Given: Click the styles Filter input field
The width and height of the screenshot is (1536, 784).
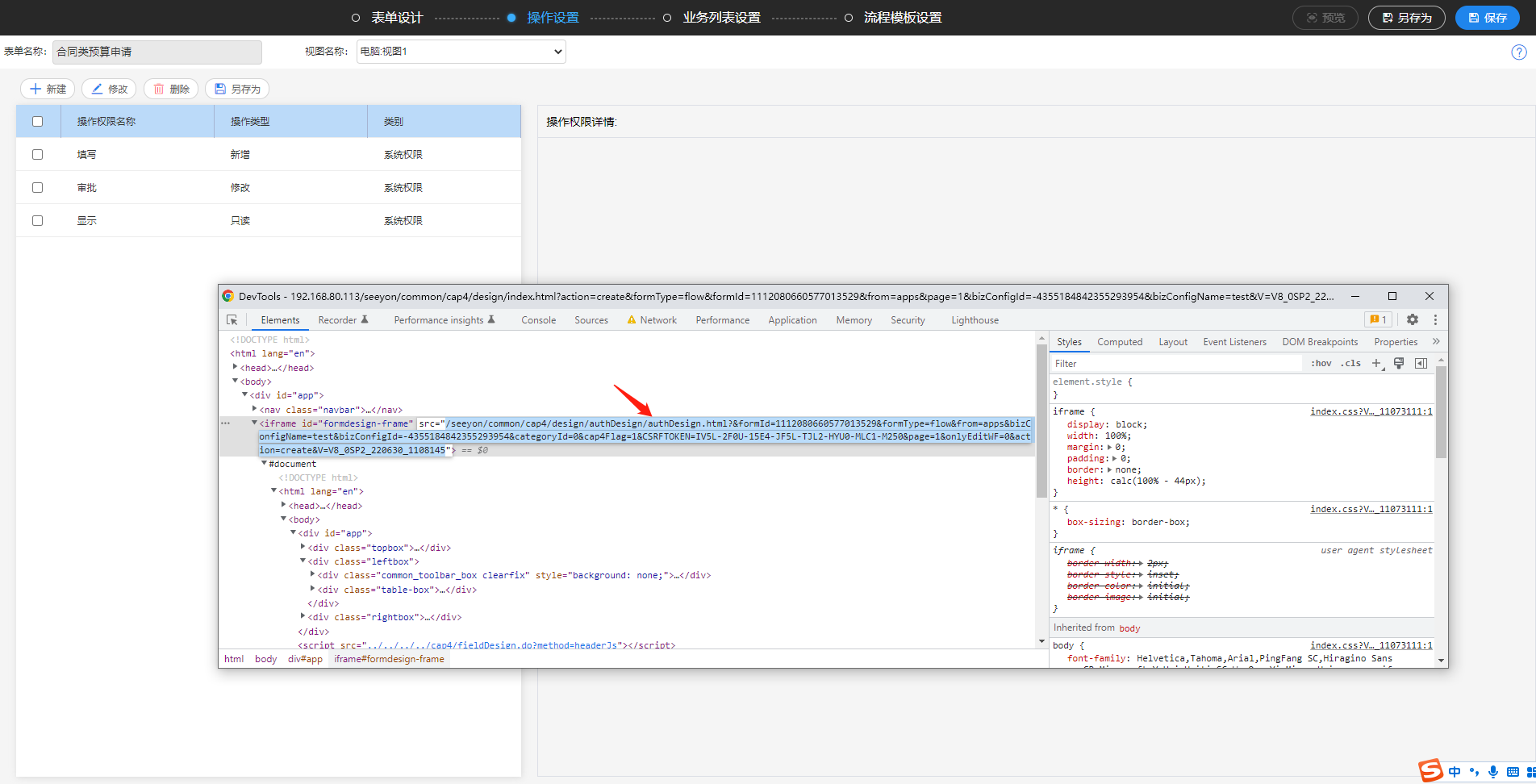Looking at the screenshot, I should [x=1176, y=364].
